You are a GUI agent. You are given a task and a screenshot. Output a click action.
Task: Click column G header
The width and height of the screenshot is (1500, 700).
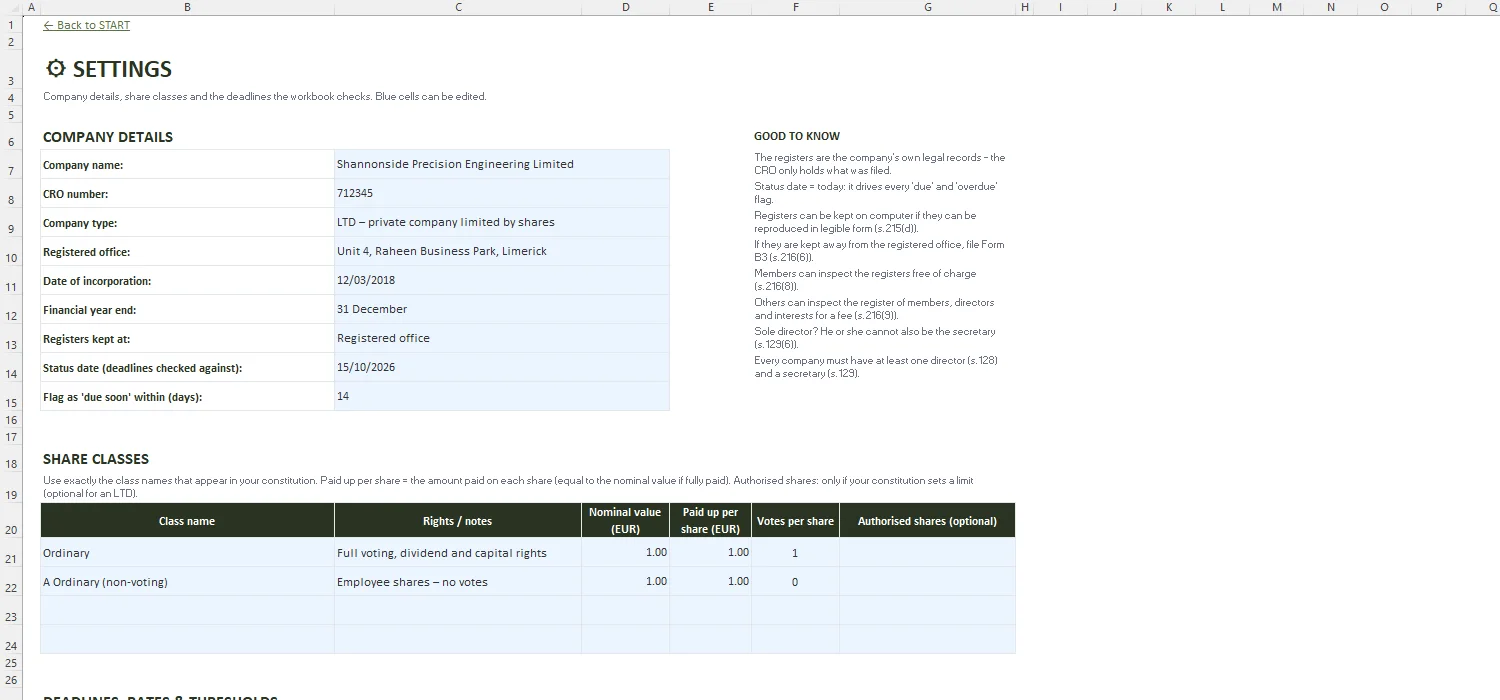pyautogui.click(x=927, y=7)
